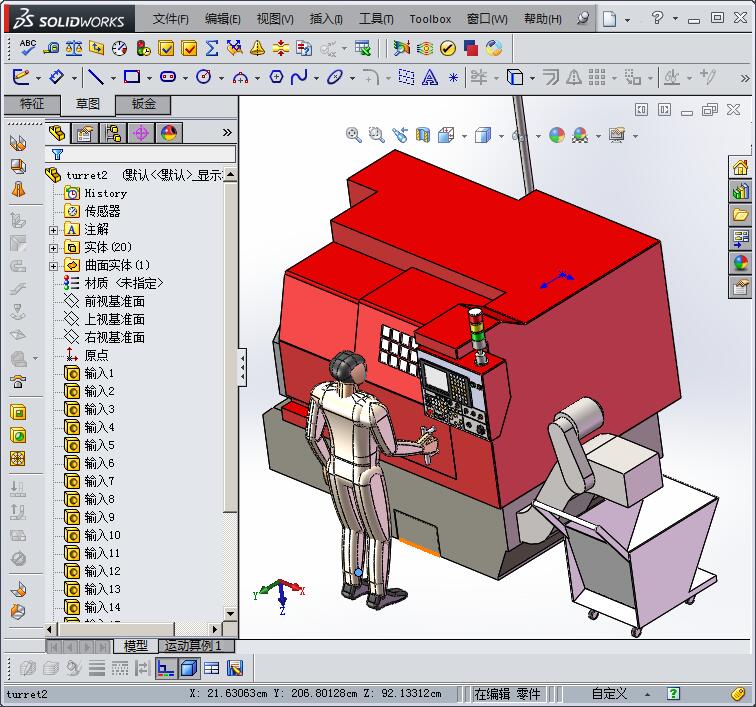Image resolution: width=756 pixels, height=707 pixels.
Task: Select 材质 <未指定> tree item
Action: 124,283
